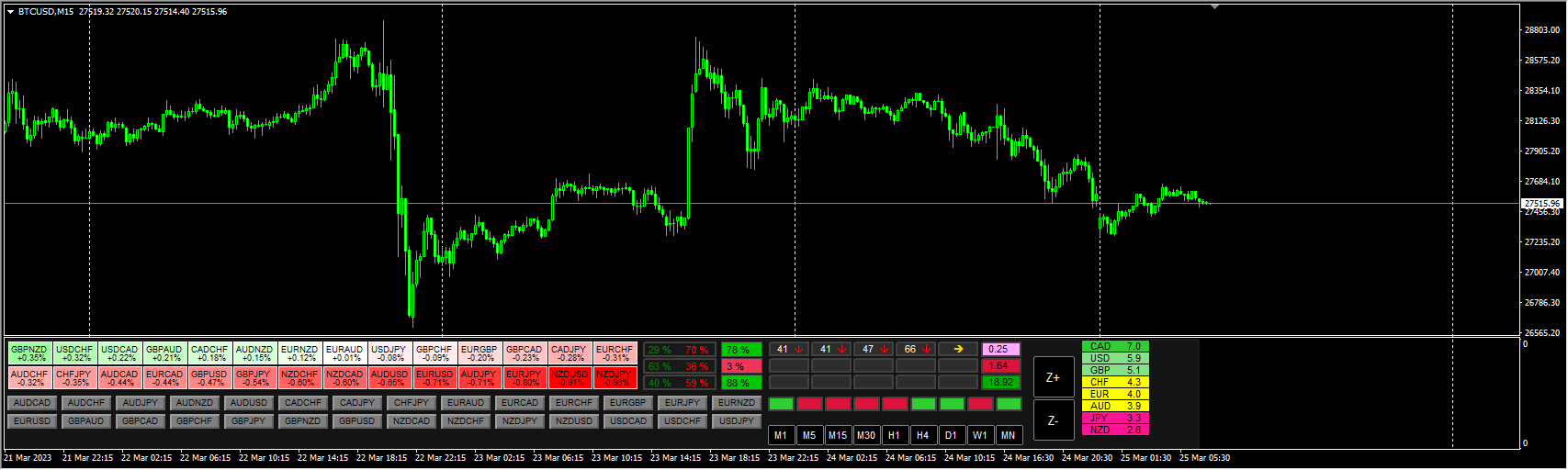This screenshot has width=1568, height=470.
Task: Click the Z- zoom out button
Action: click(1053, 420)
